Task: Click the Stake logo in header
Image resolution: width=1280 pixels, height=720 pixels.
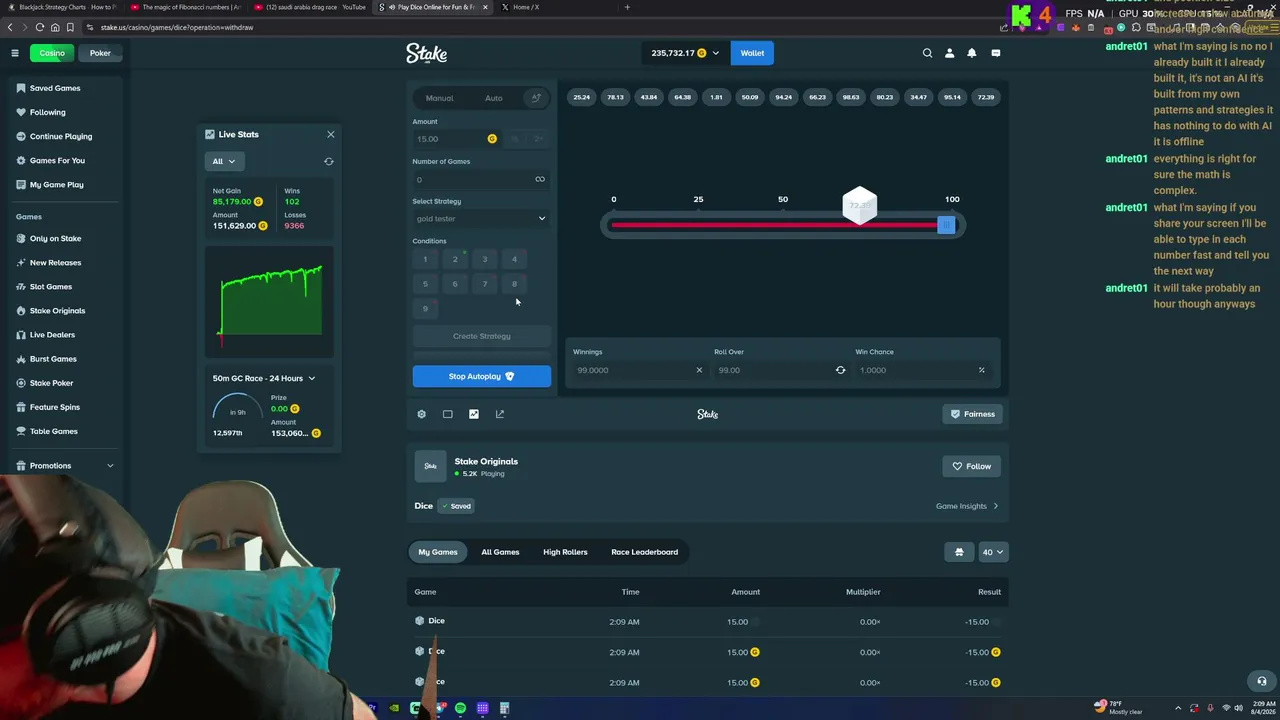Action: click(426, 53)
